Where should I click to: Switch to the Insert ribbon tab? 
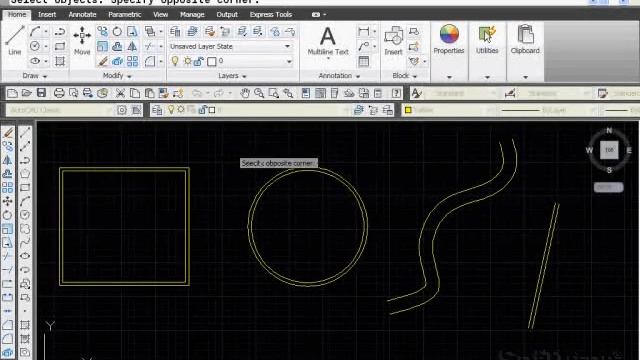(x=47, y=15)
